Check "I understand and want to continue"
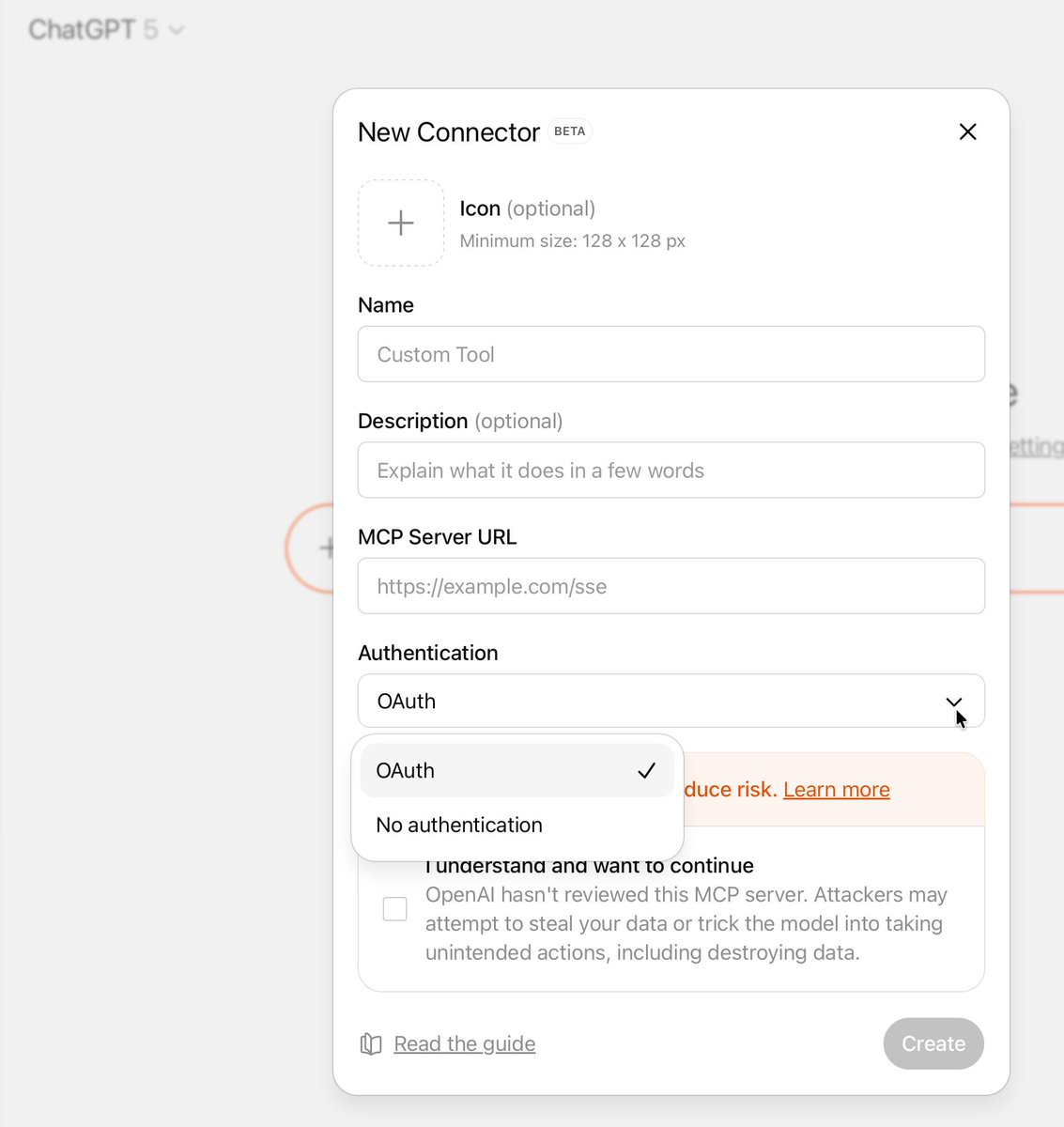 (394, 908)
